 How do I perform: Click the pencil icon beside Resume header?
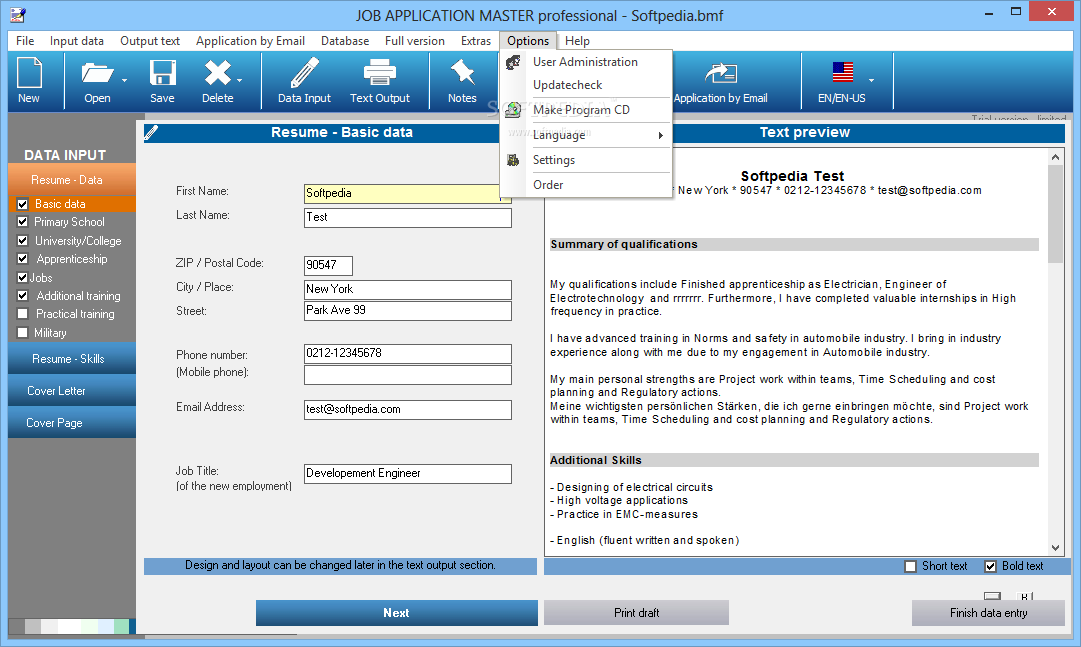[x=151, y=132]
